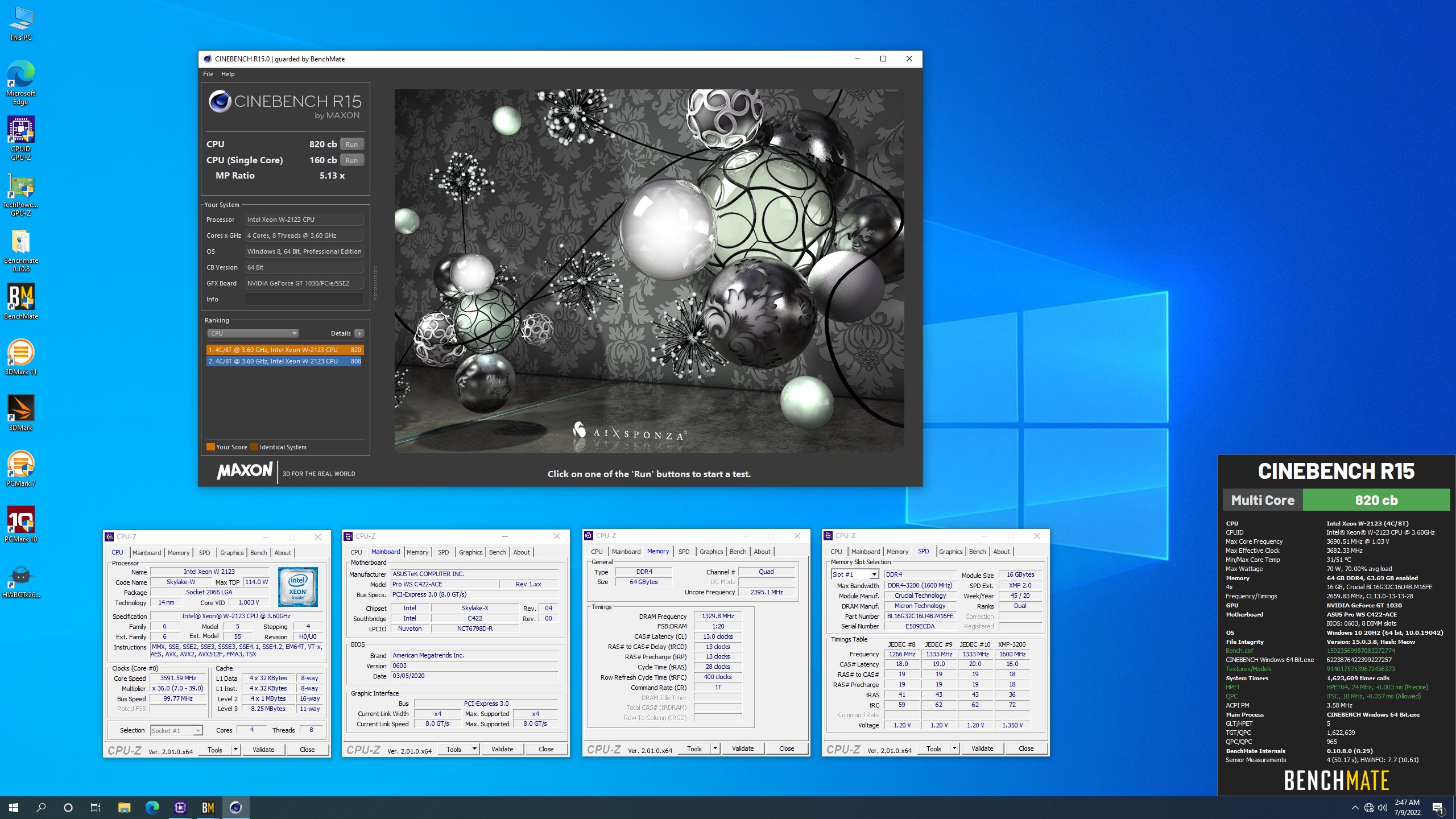This screenshot has height=819, width=1456.
Task: Click Tools button in SPD CPU-Z window
Action: pyautogui.click(x=933, y=748)
